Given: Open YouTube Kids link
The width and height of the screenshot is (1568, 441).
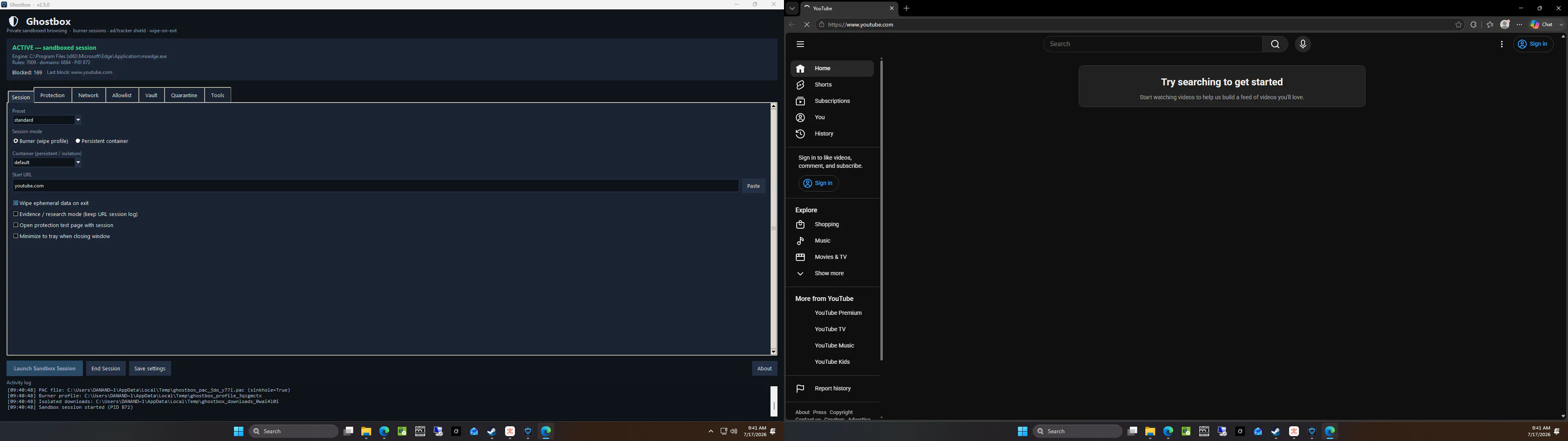Looking at the screenshot, I should click(832, 363).
